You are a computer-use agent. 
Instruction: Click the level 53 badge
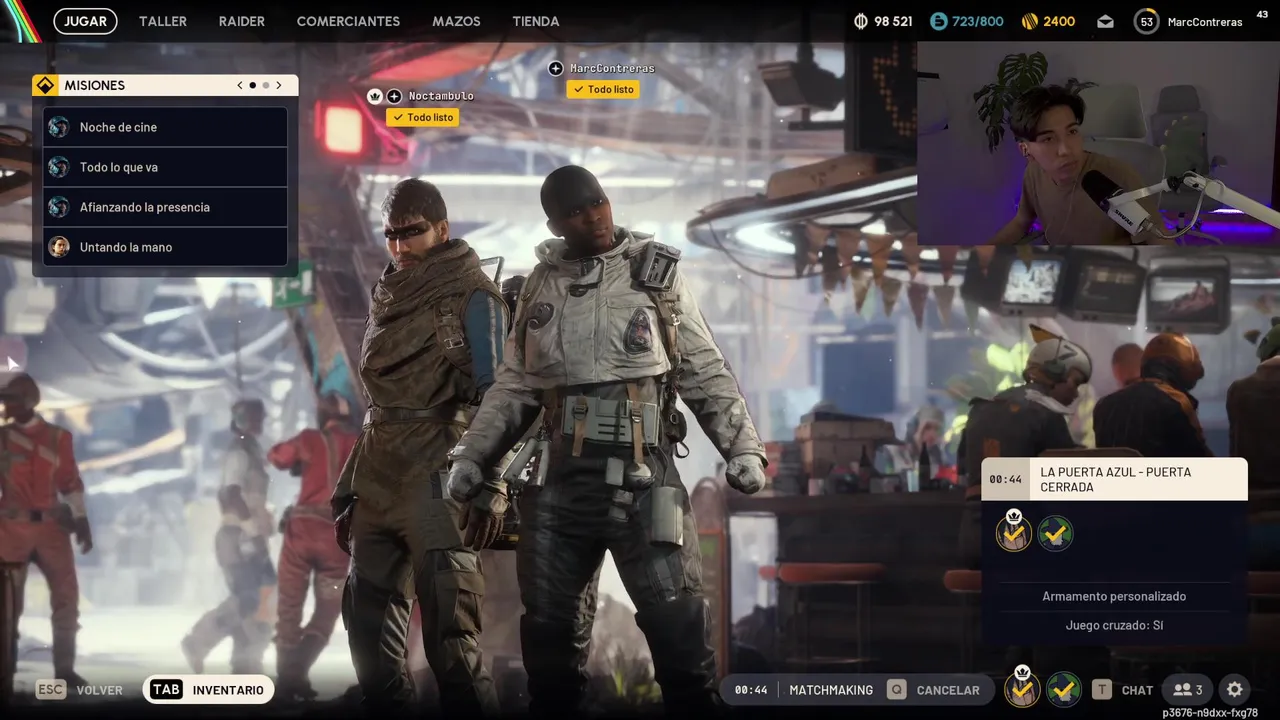coord(1146,21)
